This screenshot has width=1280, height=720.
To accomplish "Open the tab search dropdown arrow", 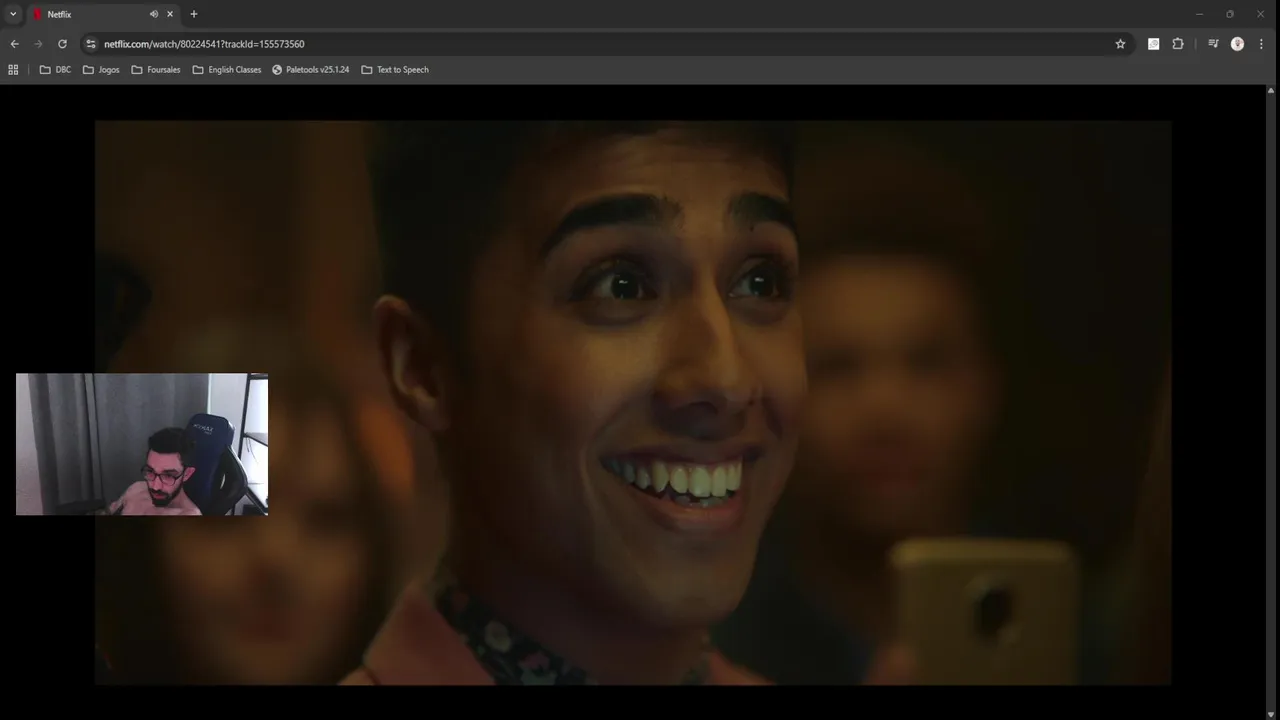I will coord(13,14).
